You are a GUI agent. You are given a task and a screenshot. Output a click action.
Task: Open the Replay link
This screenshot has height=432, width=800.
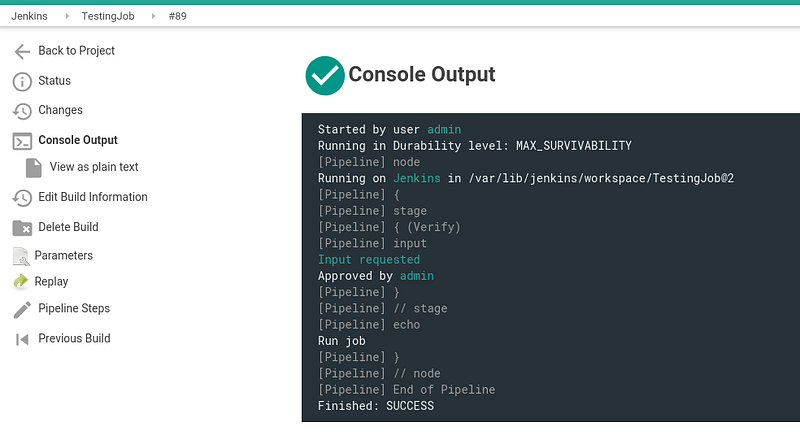point(51,282)
